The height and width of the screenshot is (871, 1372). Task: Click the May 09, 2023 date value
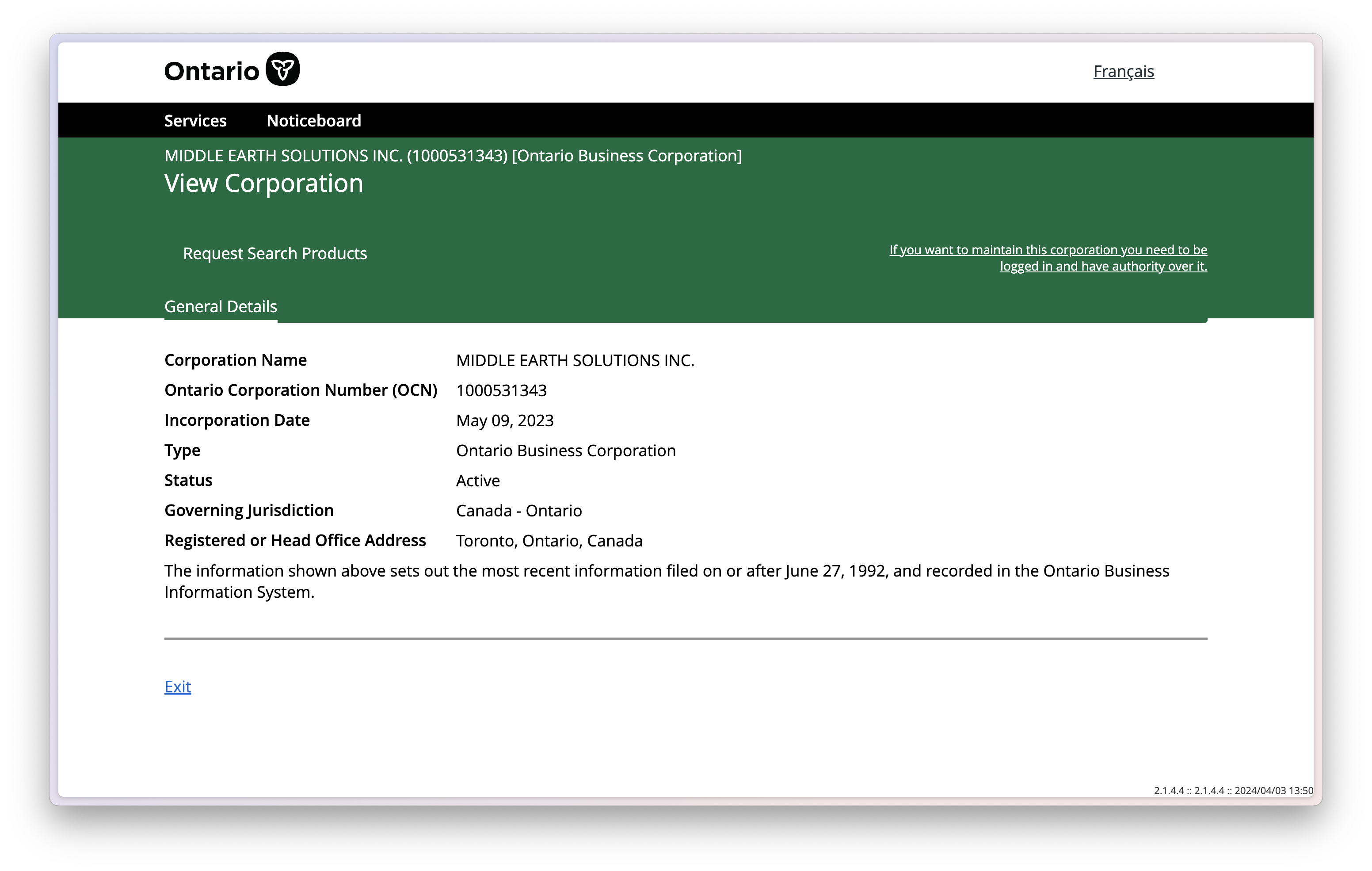[505, 420]
